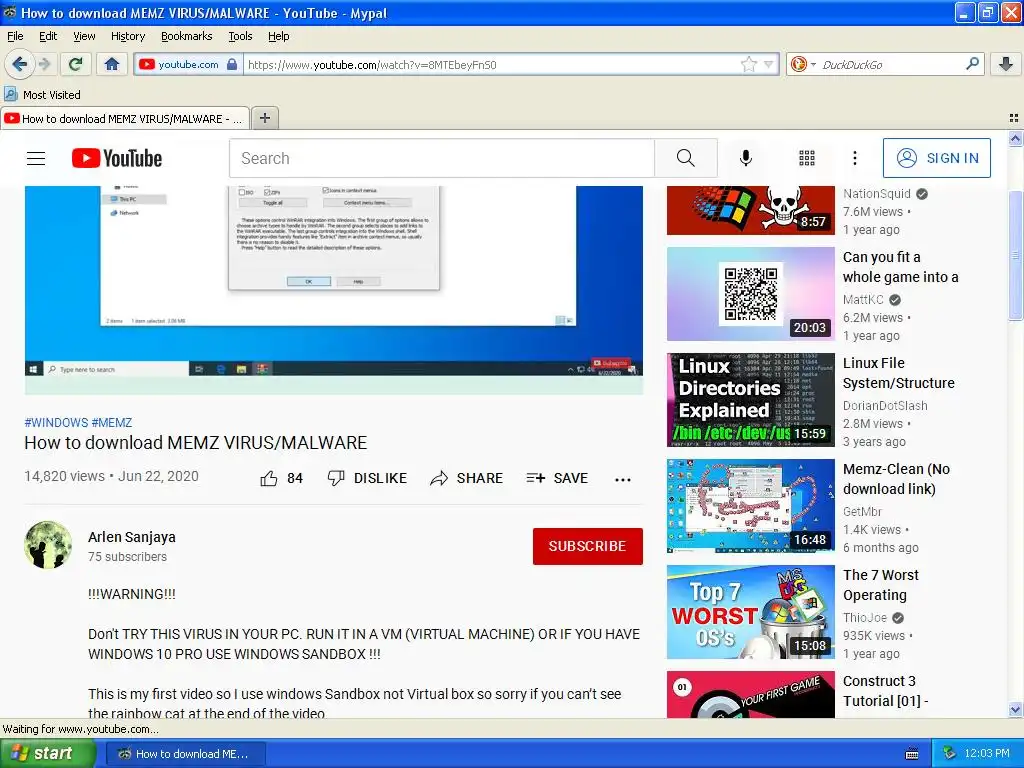Click the DISLIKE thumbs down button
Viewport: 1024px width, 768px height.
tap(367, 478)
